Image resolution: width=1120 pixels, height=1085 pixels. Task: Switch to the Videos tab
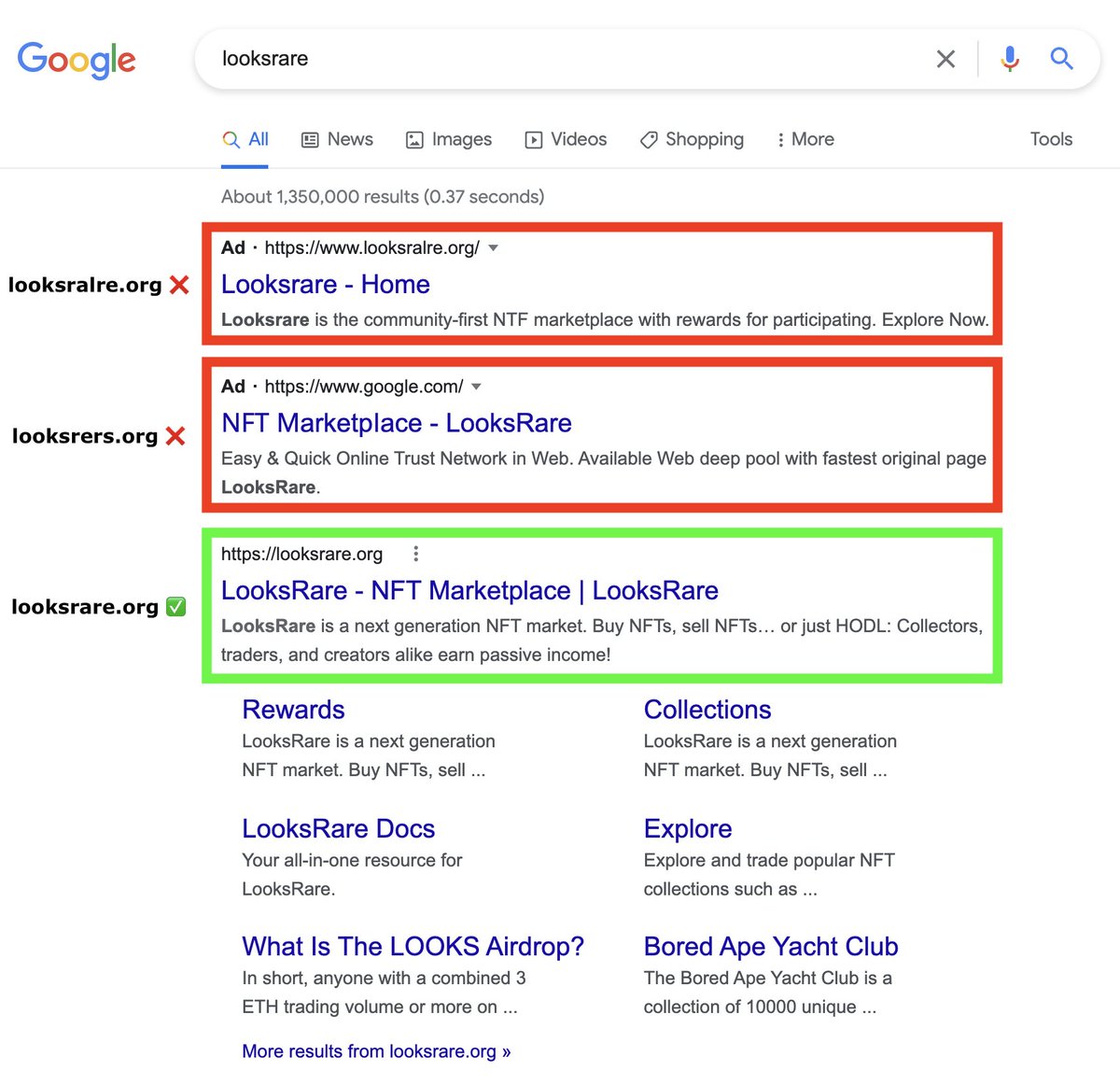coord(566,140)
